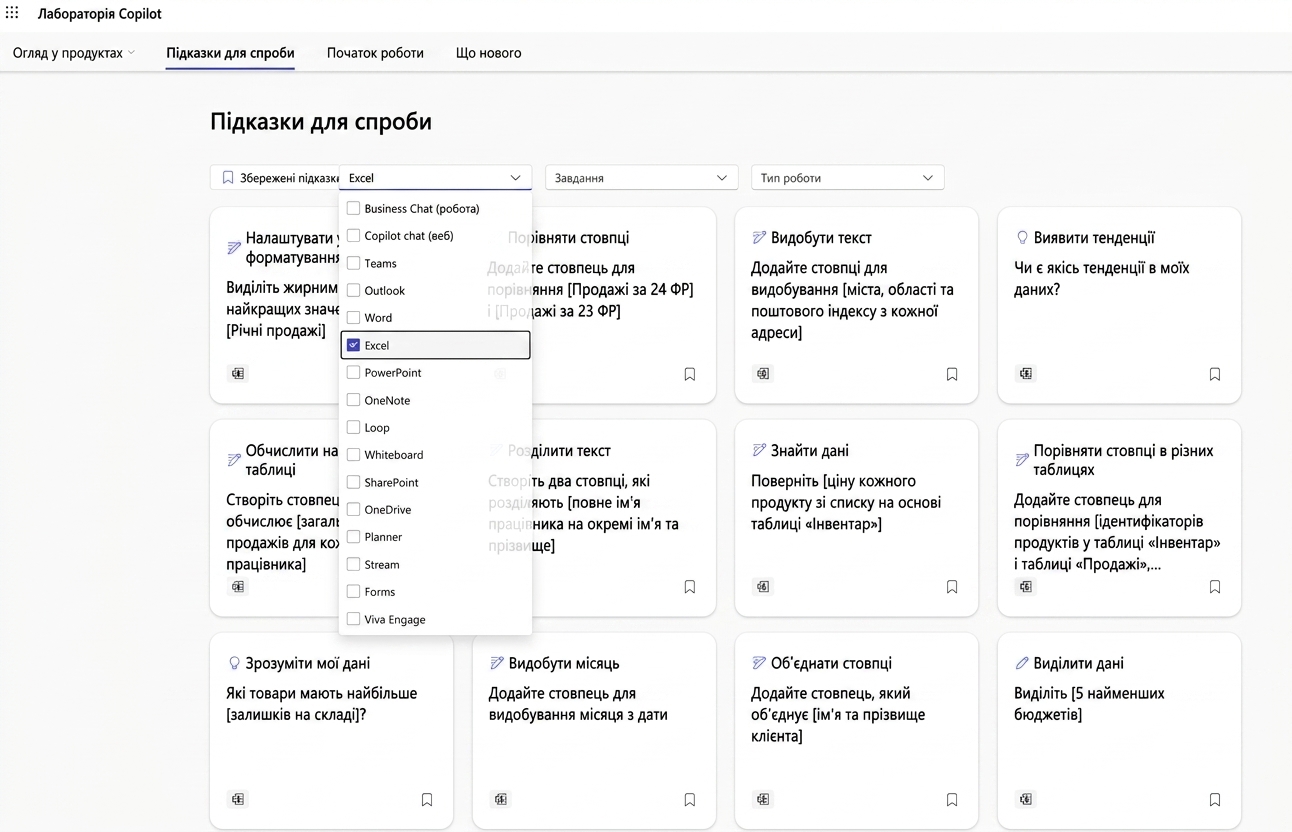Viewport: 1292px width, 832px height.
Task: Click Excel icon on 'Знайти дані' card
Action: [763, 587]
